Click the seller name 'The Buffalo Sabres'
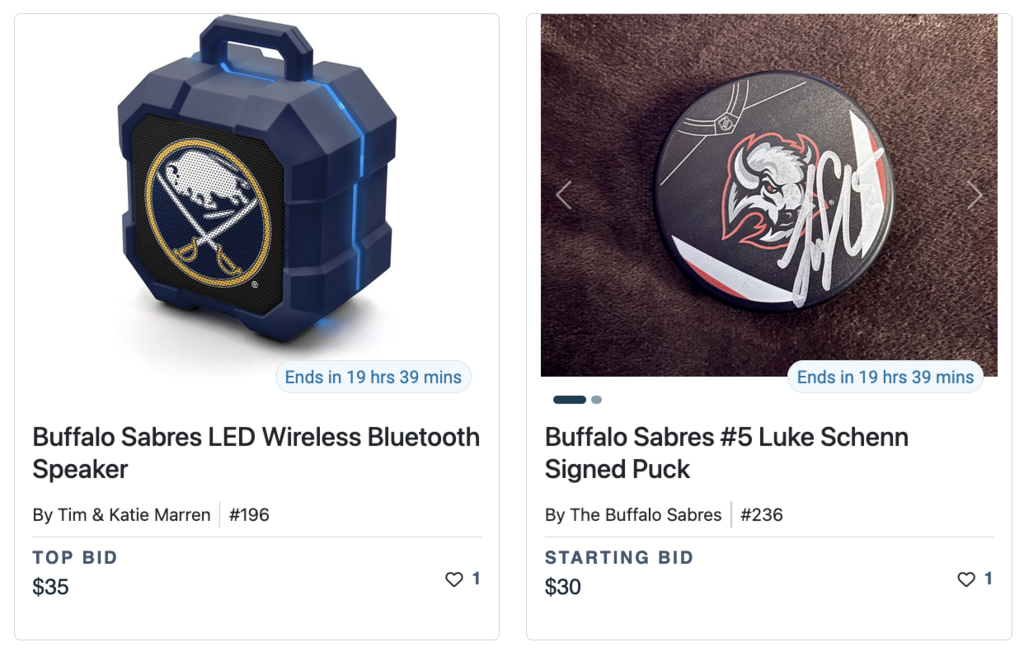 (634, 514)
